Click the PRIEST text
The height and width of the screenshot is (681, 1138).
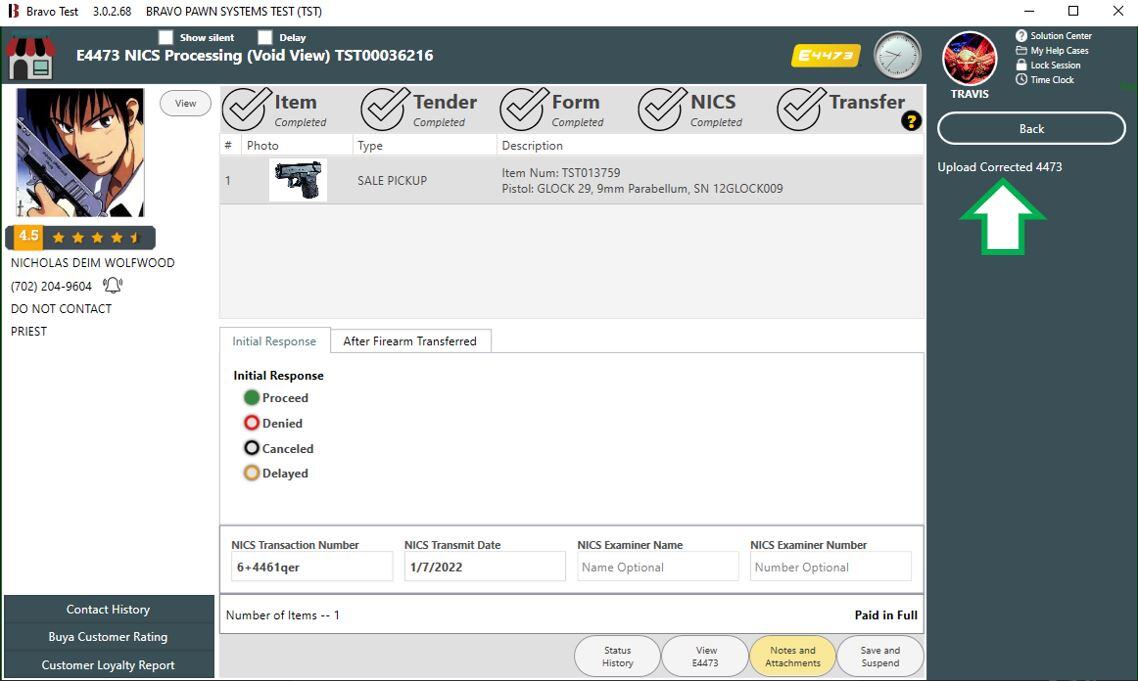point(29,331)
